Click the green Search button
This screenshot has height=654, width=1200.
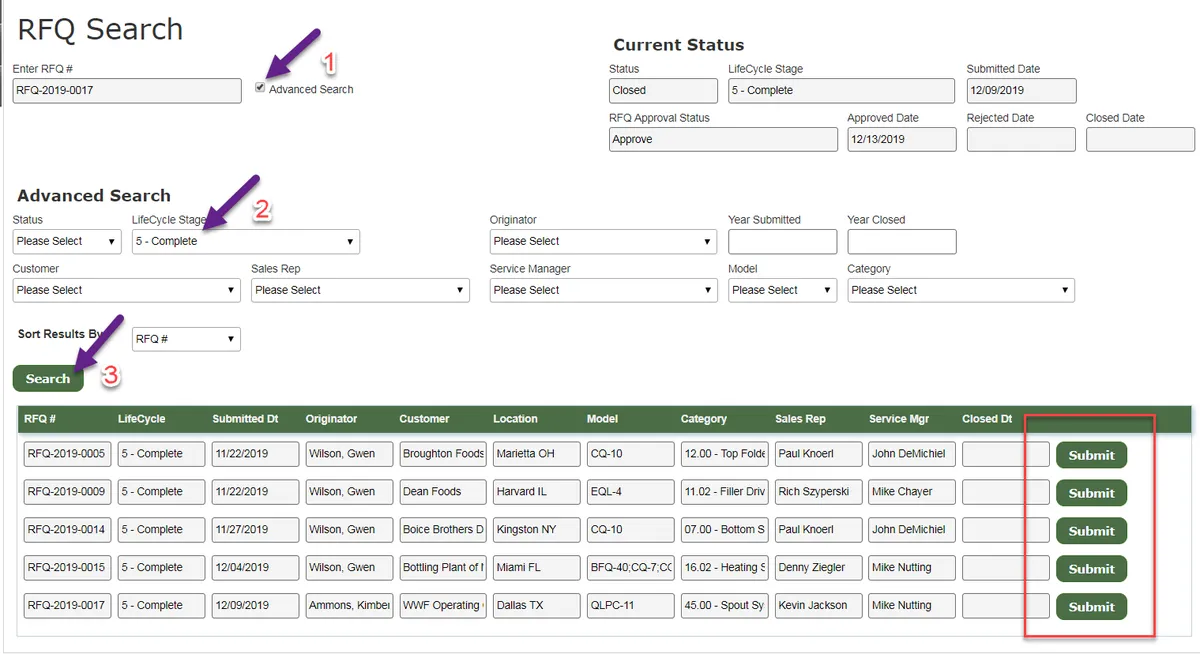pyautogui.click(x=48, y=378)
